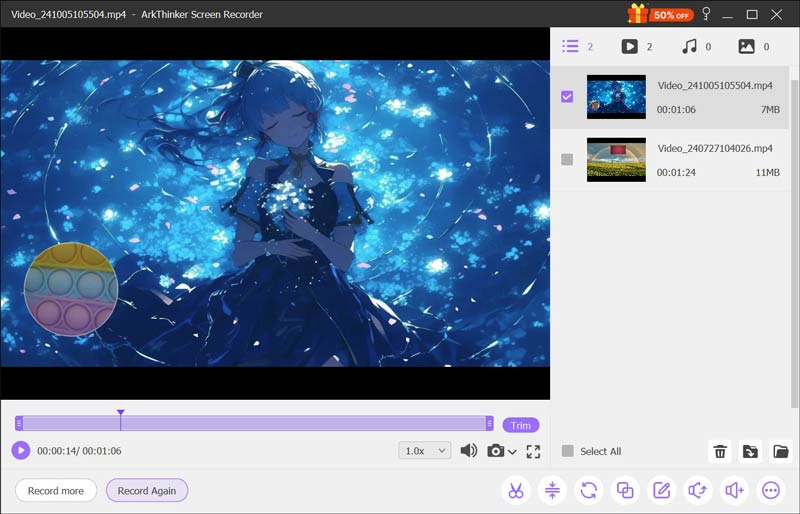Click the 50% OFF gift offer
Screen dimensions: 800x514
(x=661, y=14)
